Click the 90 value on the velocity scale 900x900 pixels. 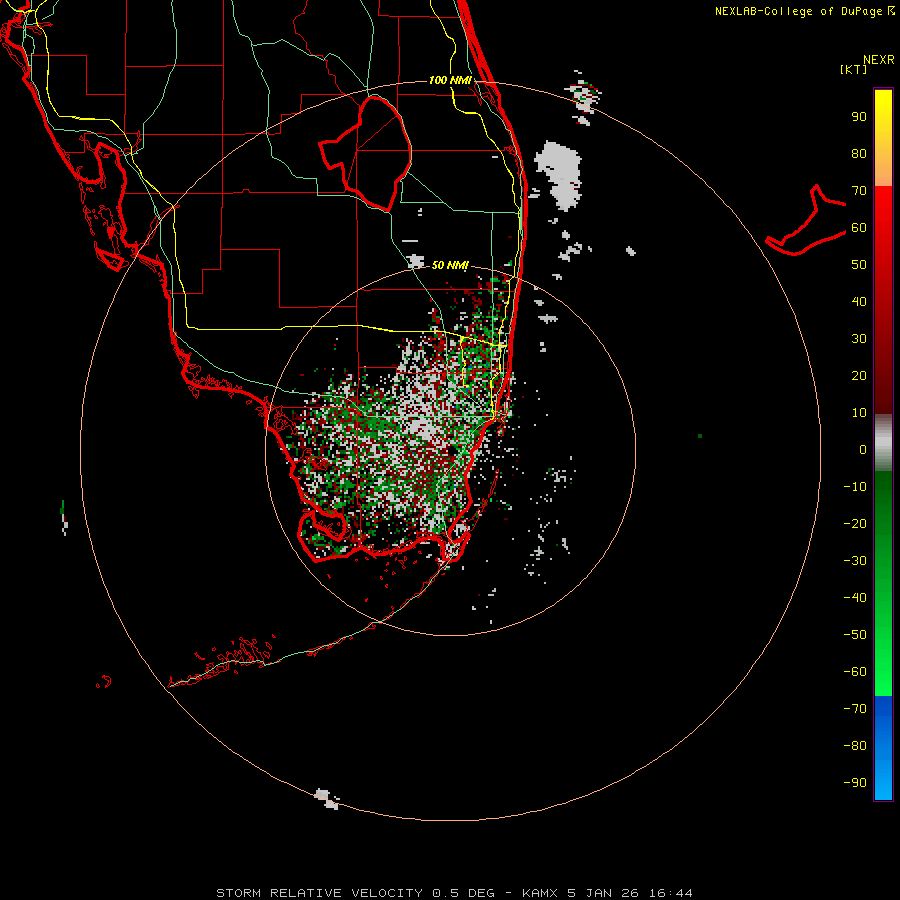point(859,117)
